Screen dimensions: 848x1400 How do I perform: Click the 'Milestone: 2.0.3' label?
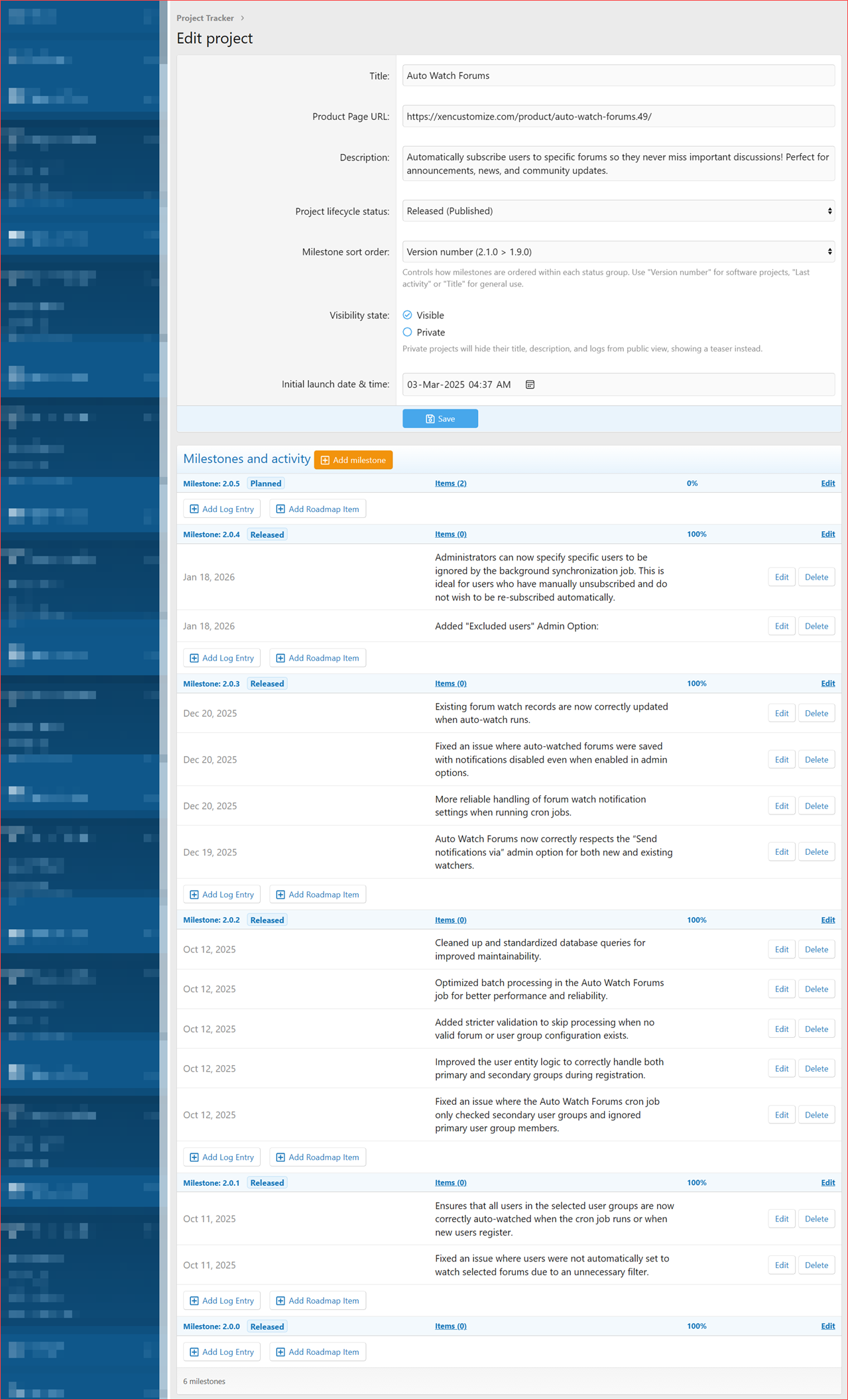(212, 684)
